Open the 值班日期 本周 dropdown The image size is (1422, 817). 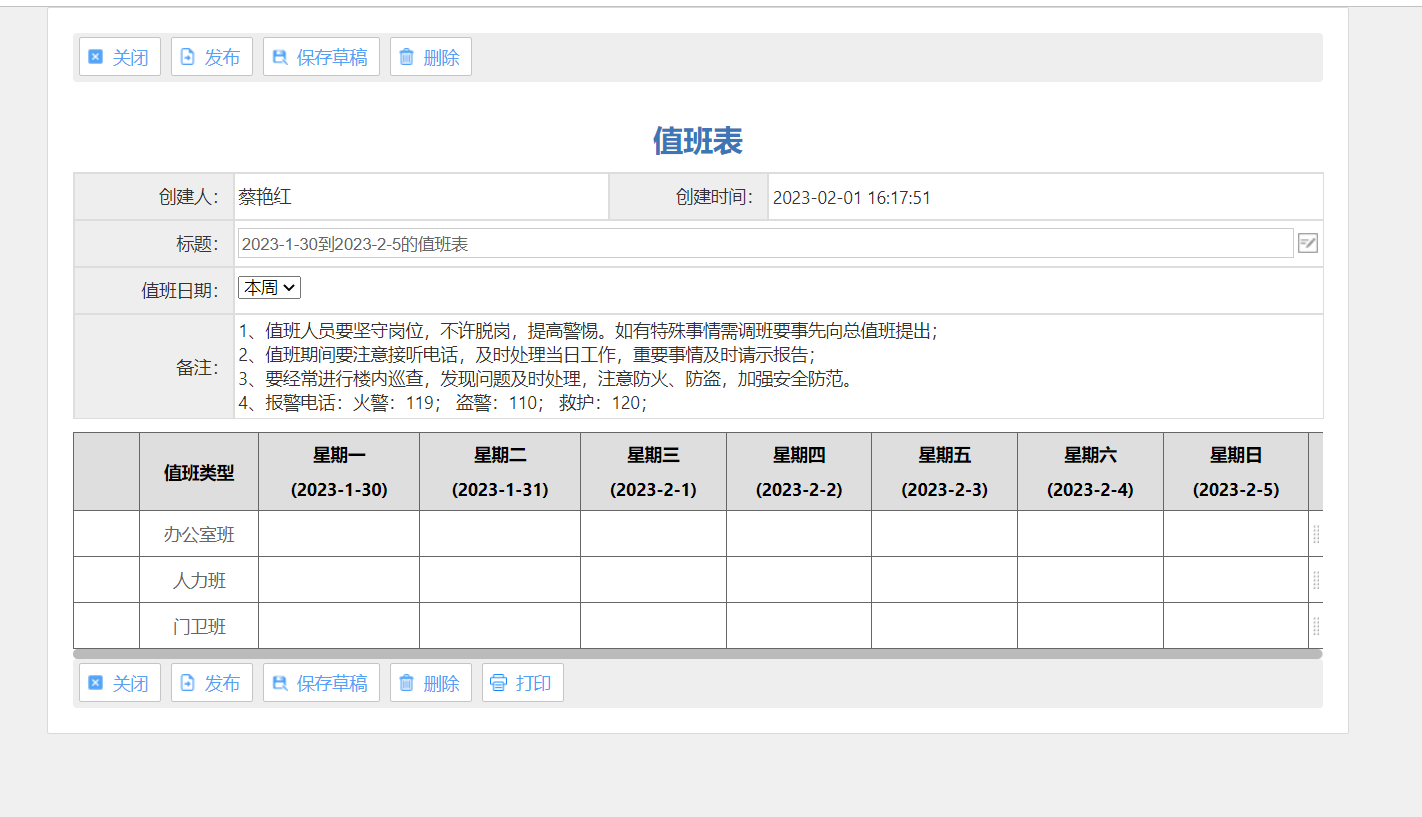pyautogui.click(x=268, y=286)
